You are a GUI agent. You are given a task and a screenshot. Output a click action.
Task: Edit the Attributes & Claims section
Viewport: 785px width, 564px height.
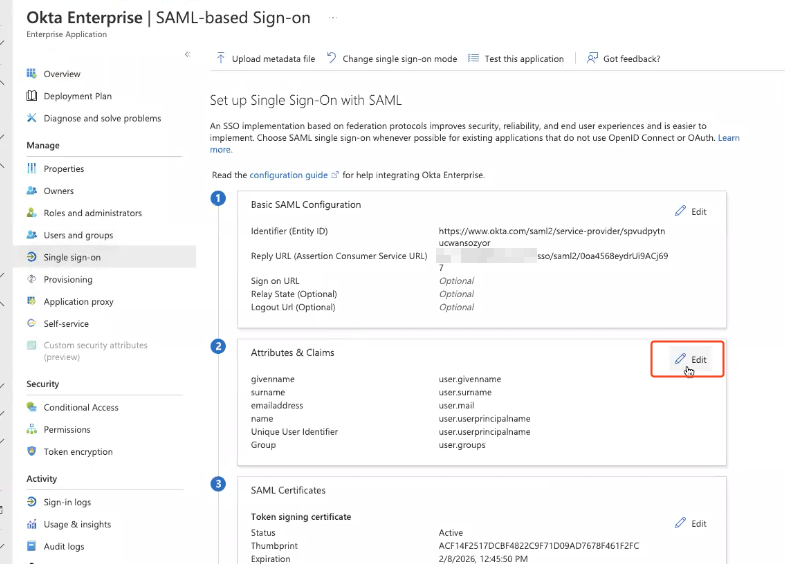690,359
